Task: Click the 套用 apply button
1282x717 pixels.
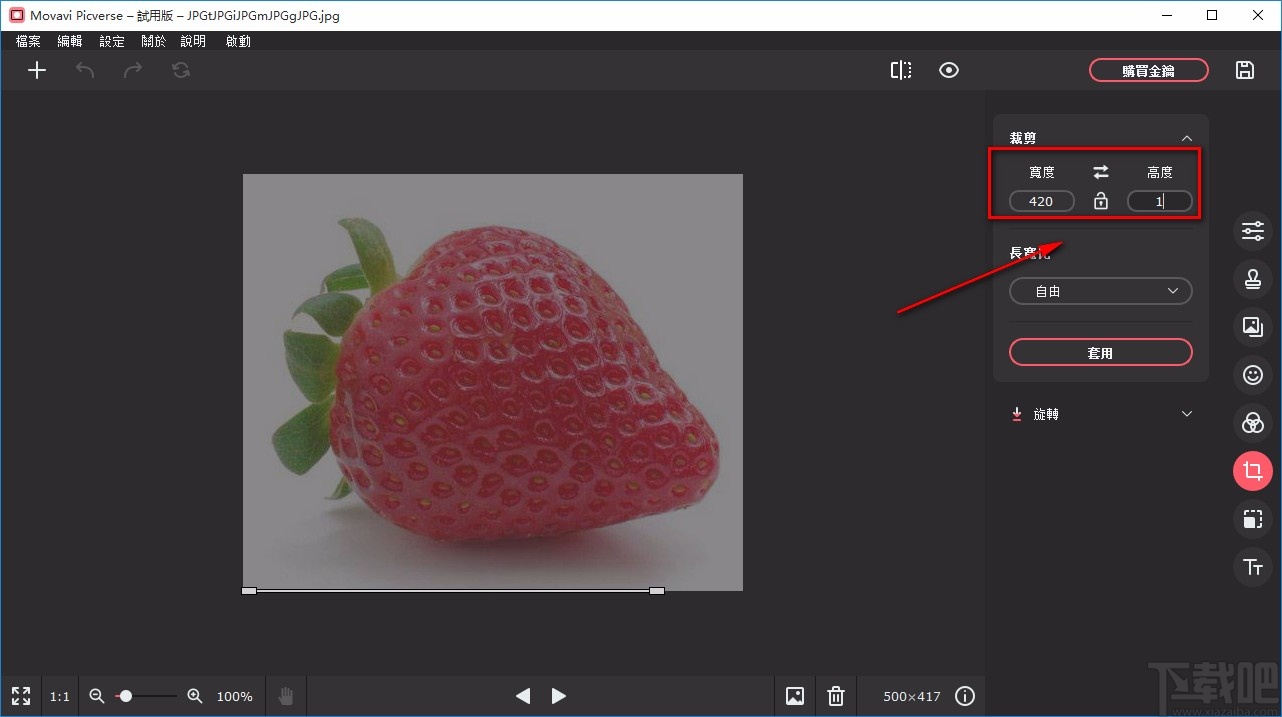Action: pyautogui.click(x=1100, y=352)
